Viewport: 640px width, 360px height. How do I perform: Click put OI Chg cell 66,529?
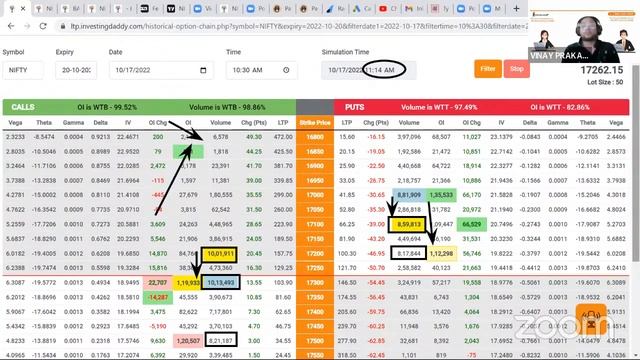[x=471, y=224]
